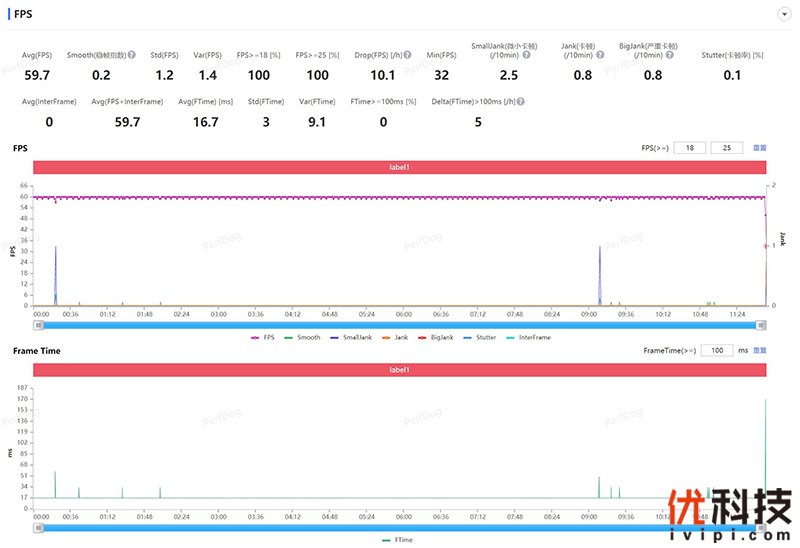
Task: Open help icon beside Drop(FPS) [/h]
Action: pos(407,55)
